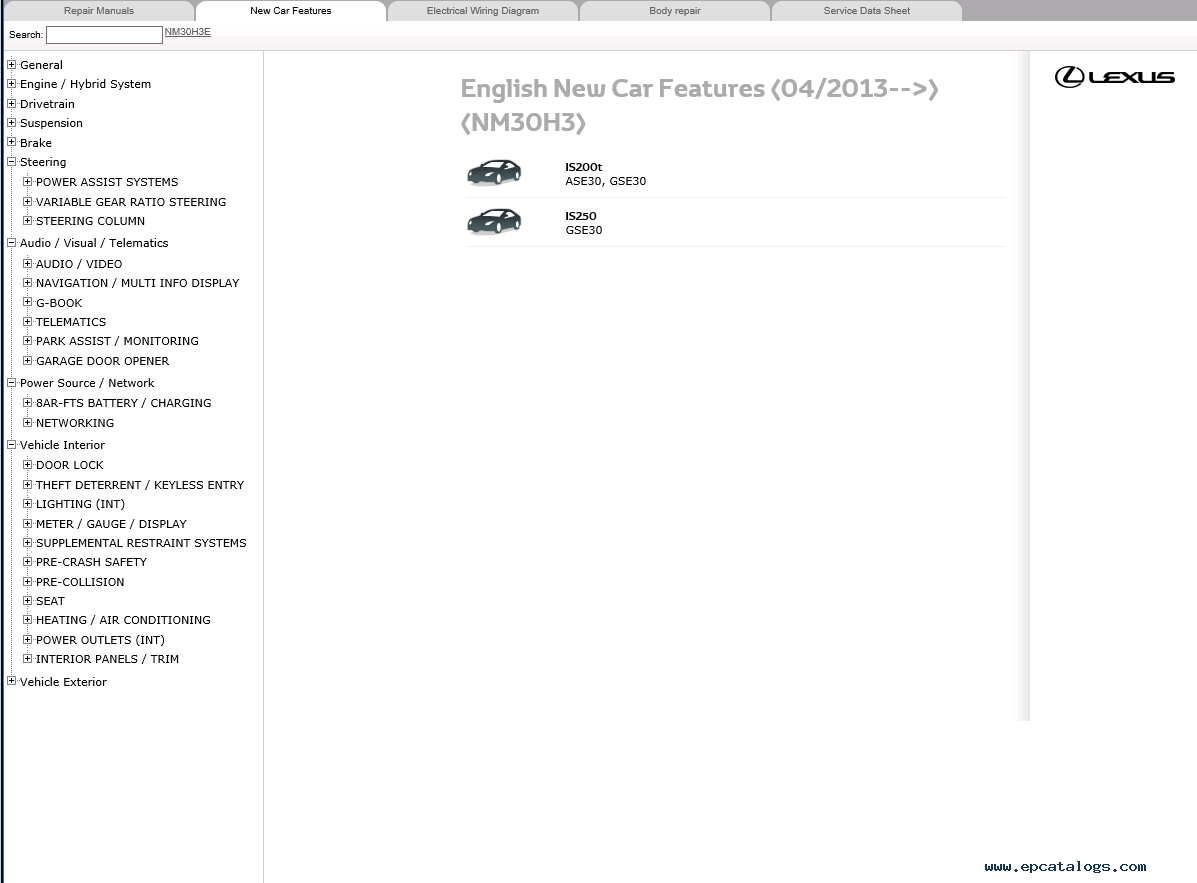
Task: Expand SUPPLEMENTAL RESTRAINT SYSTEMS subnode
Action: tap(27, 543)
